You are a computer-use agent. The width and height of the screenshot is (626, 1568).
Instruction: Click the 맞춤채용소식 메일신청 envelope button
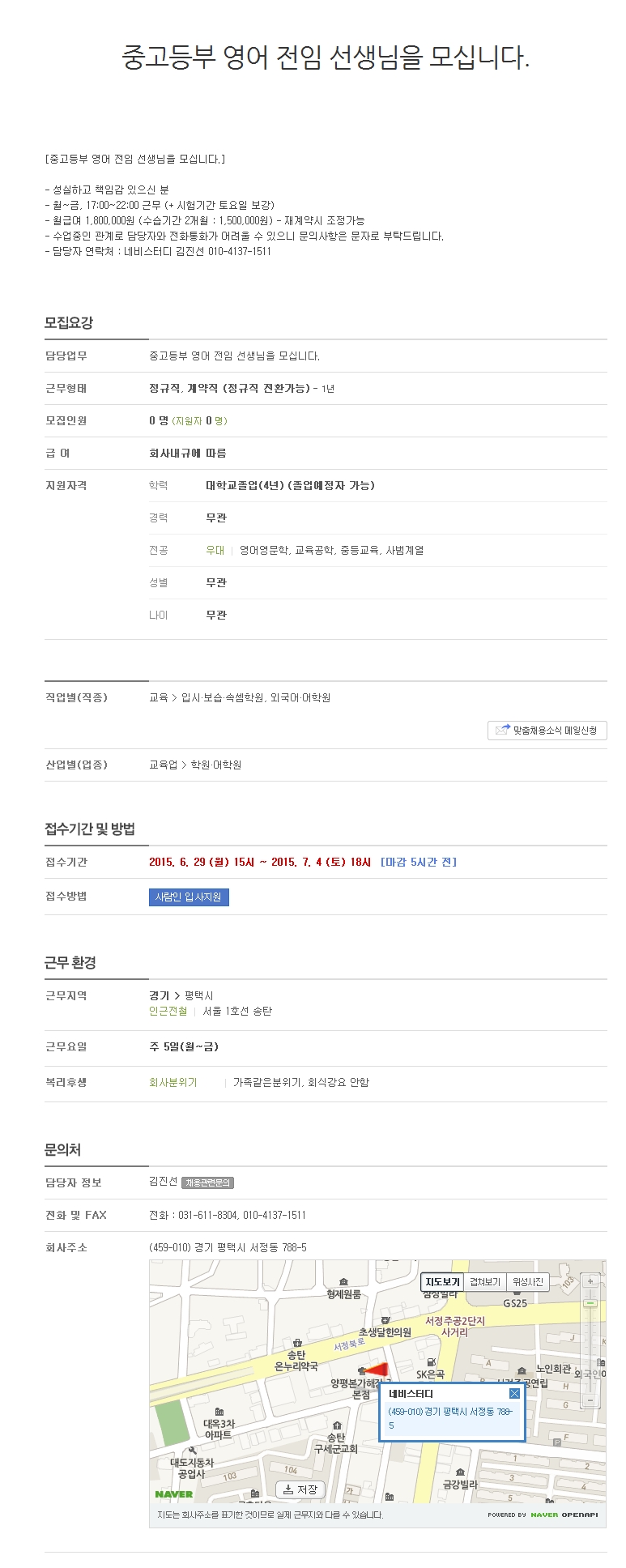pyautogui.click(x=547, y=730)
